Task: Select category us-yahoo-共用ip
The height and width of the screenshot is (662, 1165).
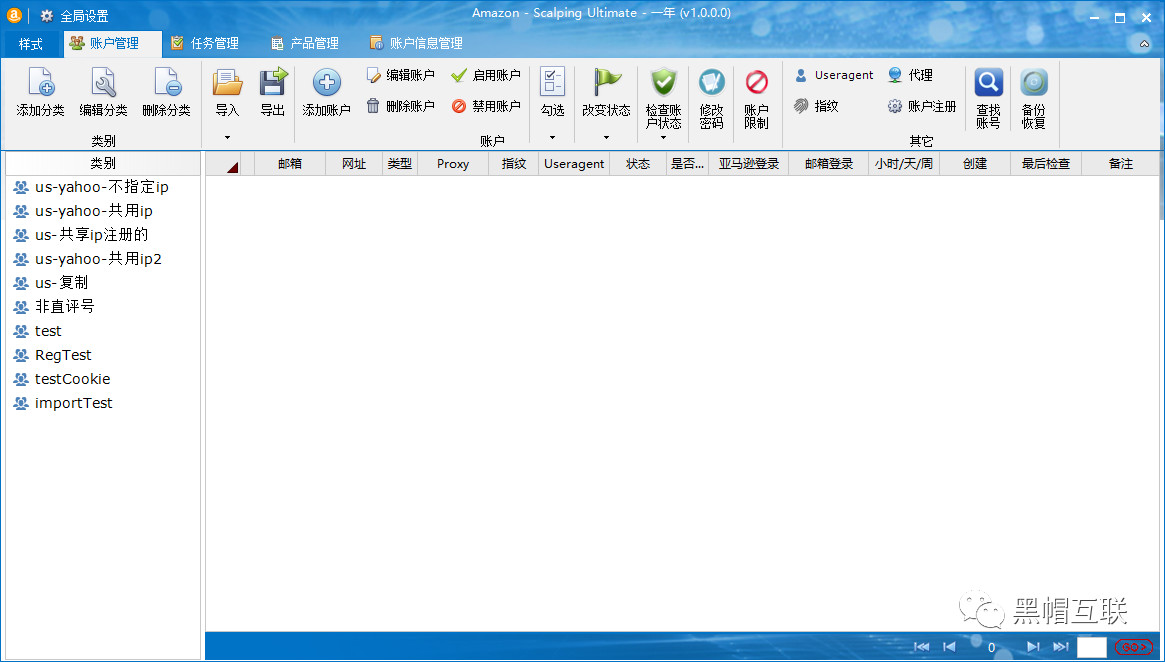Action: [x=103, y=211]
